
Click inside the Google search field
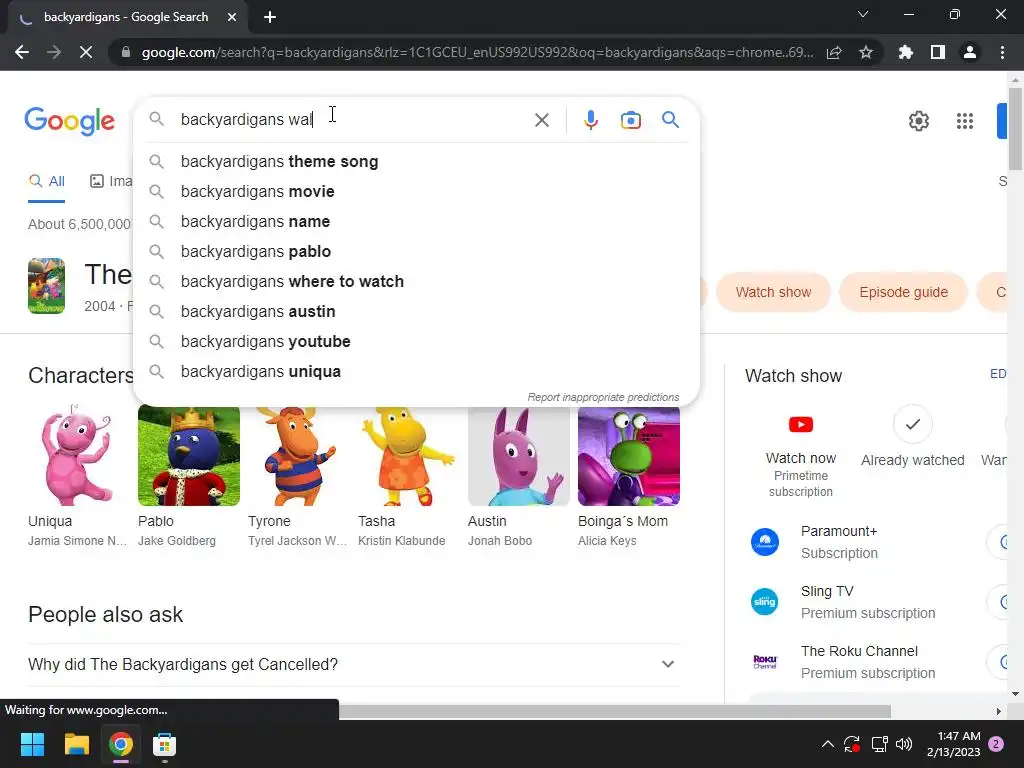click(353, 120)
